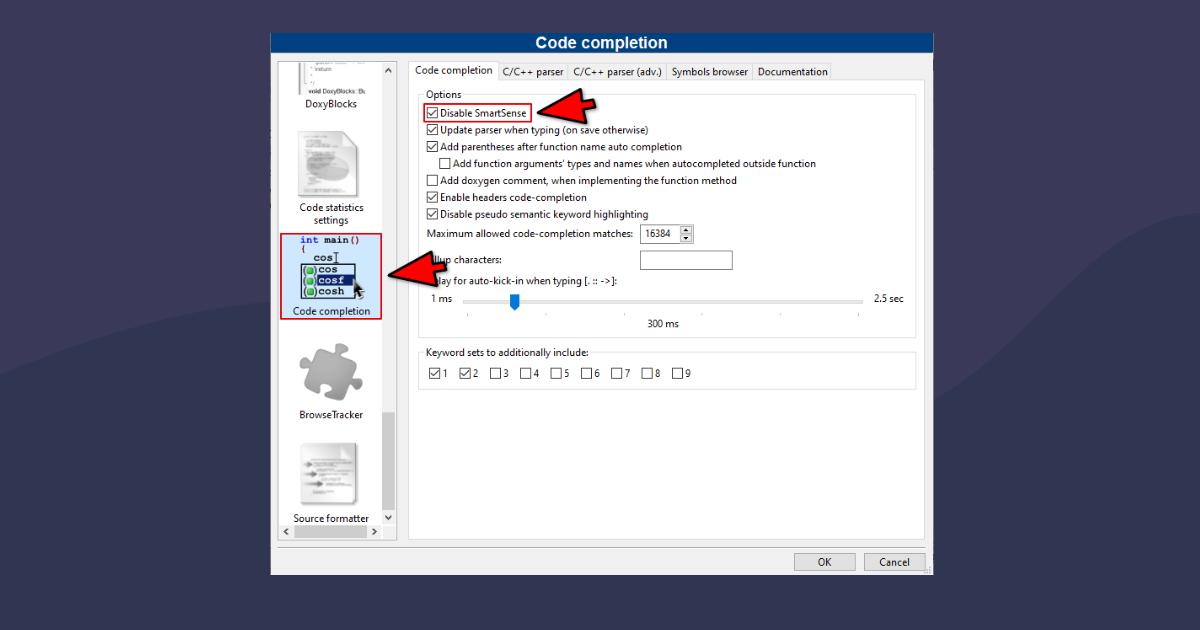
Task: Check keyword set 8 checkbox
Action: pos(647,374)
